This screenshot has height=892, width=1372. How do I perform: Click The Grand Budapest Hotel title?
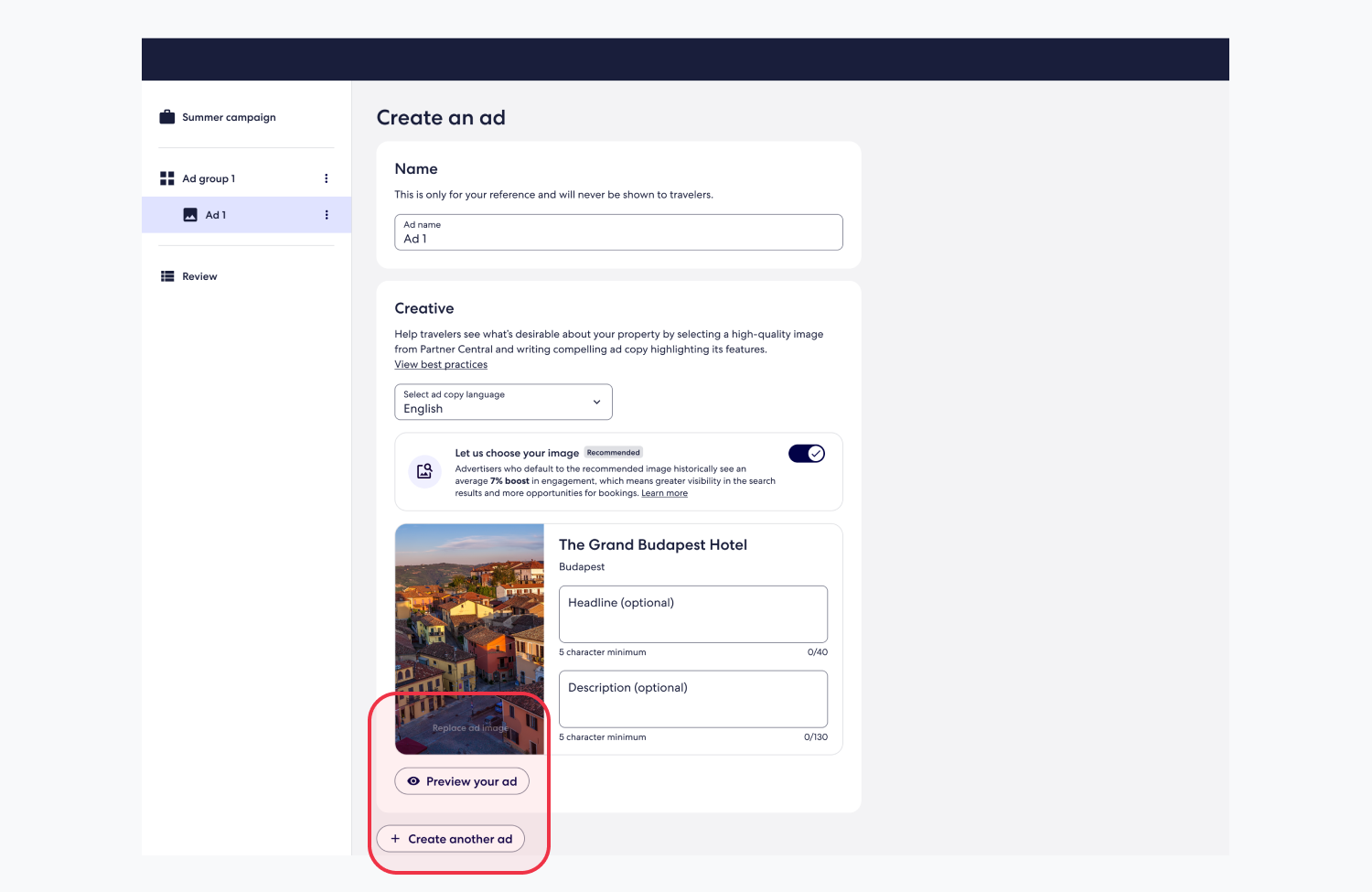point(653,544)
